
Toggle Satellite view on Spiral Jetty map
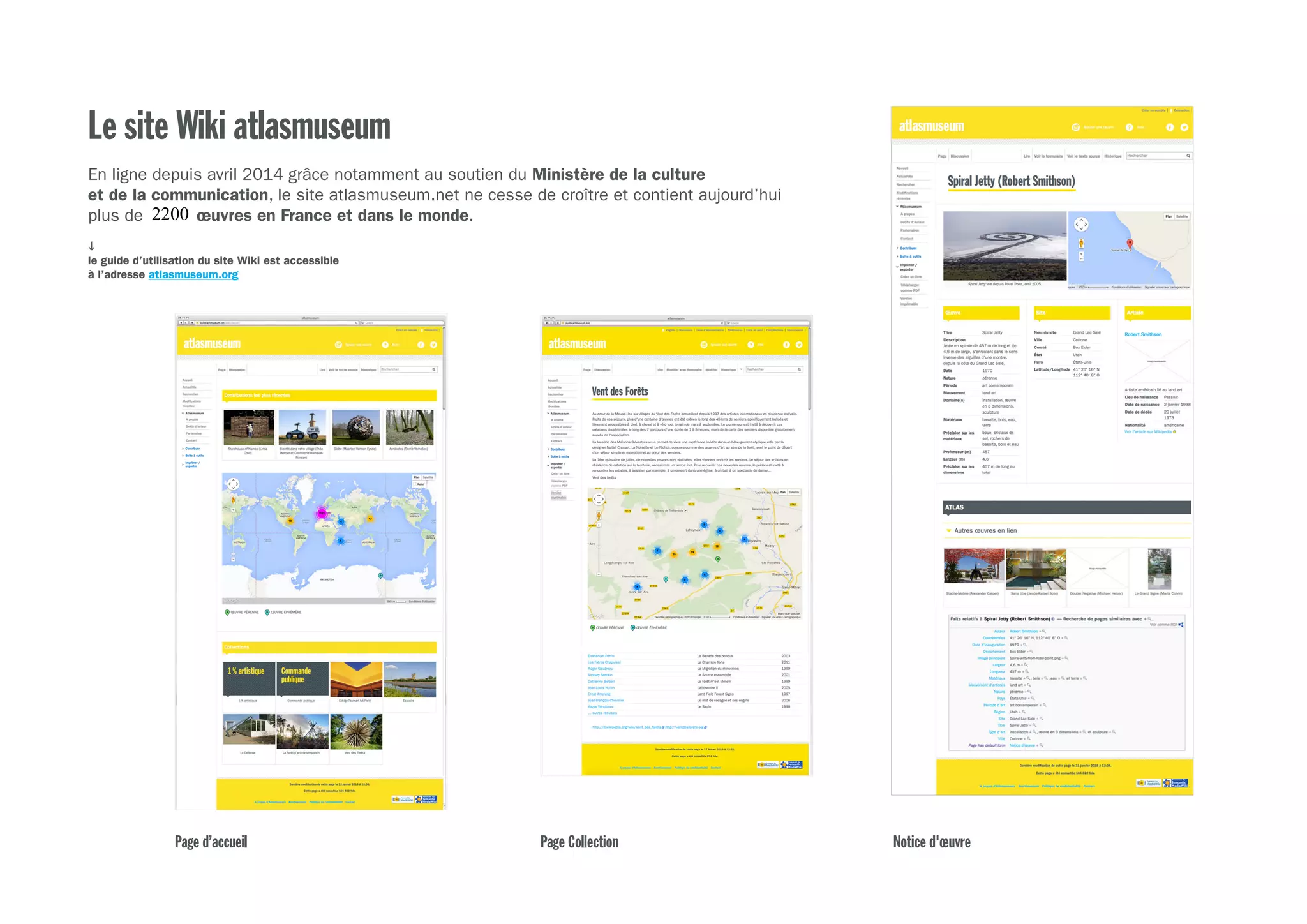point(1183,216)
